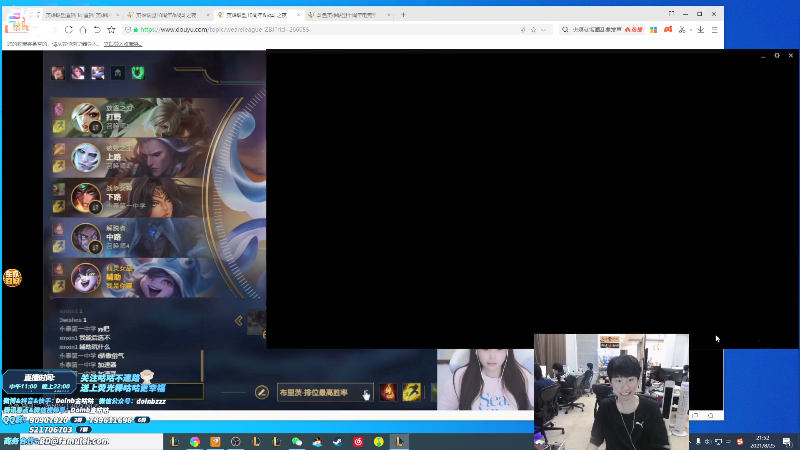Click the female streamer webcam thumbnail

coord(485,379)
